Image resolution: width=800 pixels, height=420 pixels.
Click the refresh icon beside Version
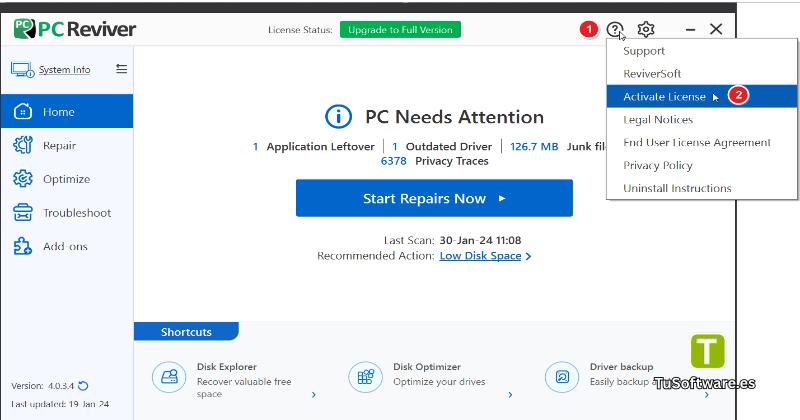pyautogui.click(x=84, y=386)
